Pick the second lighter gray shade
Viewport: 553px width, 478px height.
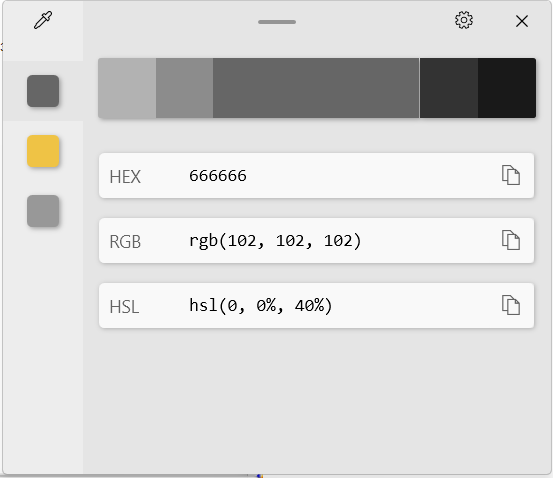click(x=184, y=88)
